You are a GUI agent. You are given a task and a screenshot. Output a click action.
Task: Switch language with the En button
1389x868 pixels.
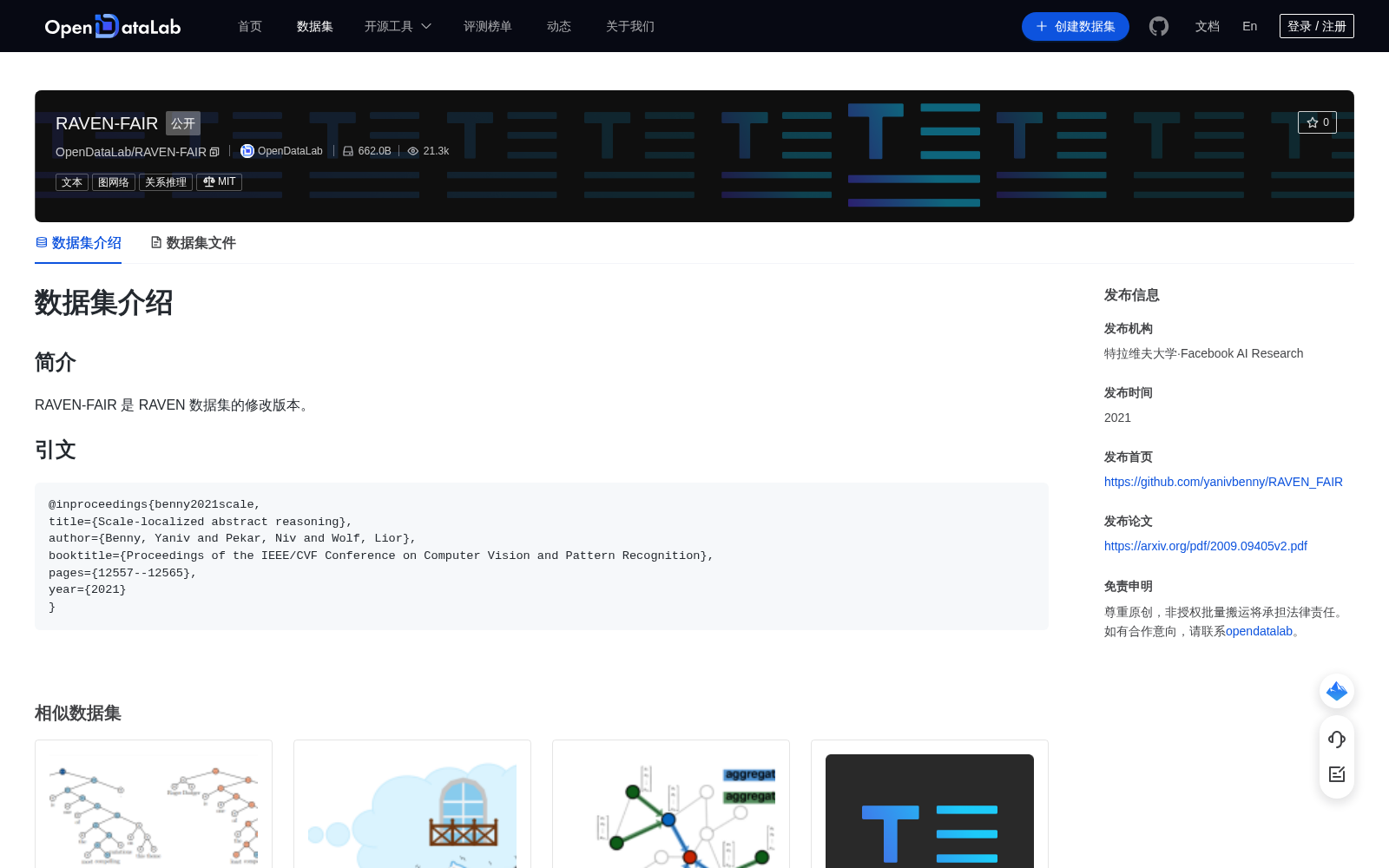[x=1250, y=26]
